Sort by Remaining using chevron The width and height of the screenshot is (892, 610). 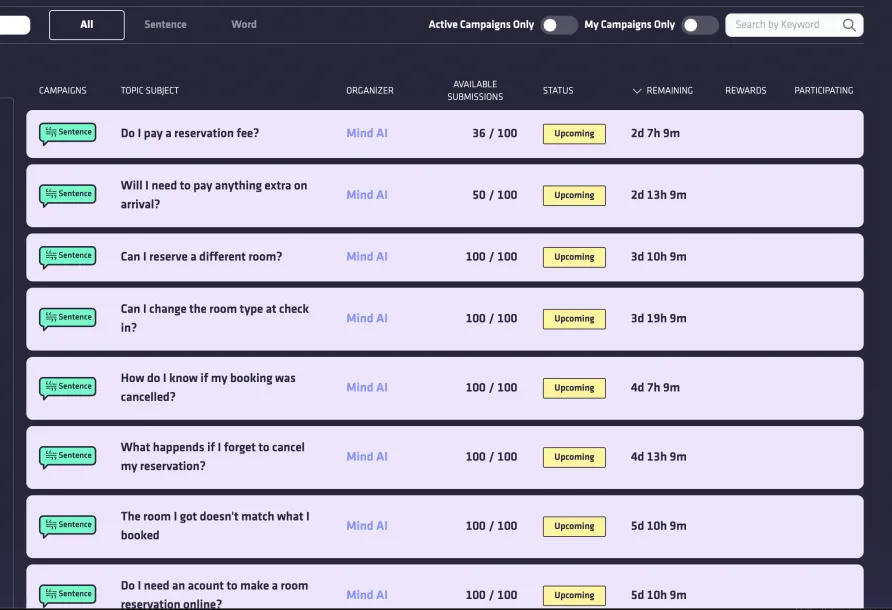coord(637,91)
